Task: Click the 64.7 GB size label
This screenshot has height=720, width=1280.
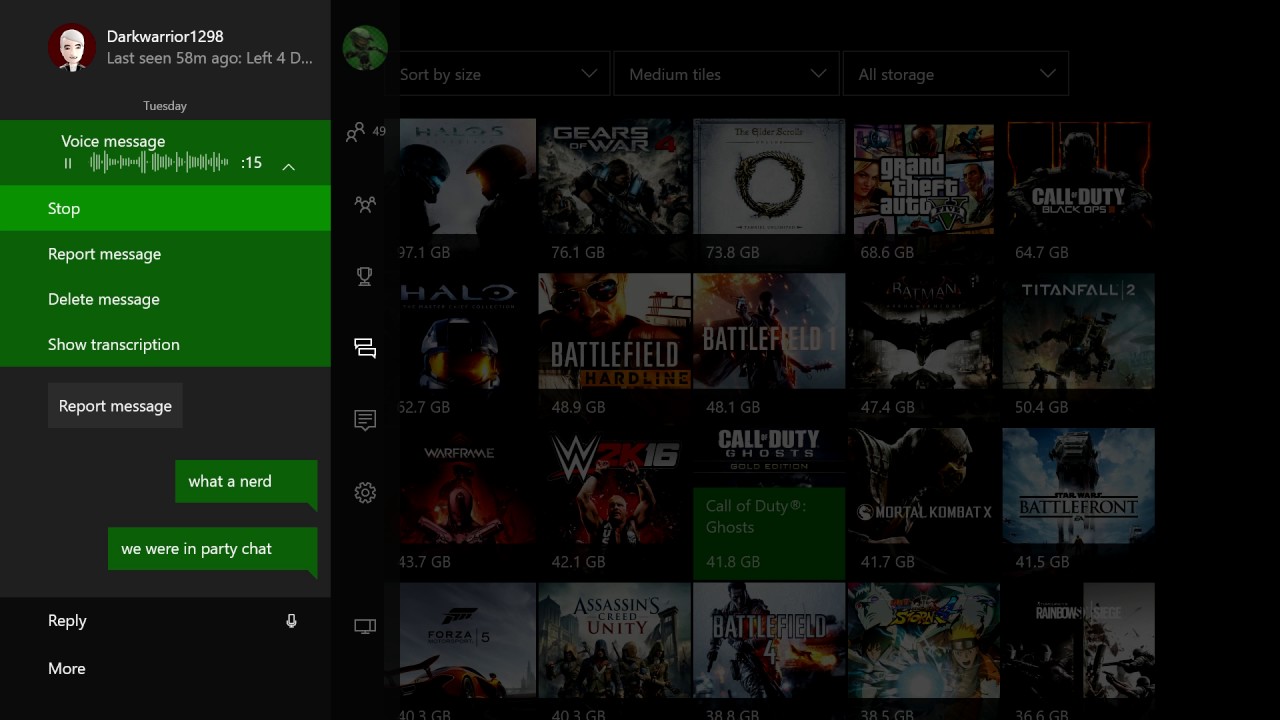Action: tap(1042, 253)
